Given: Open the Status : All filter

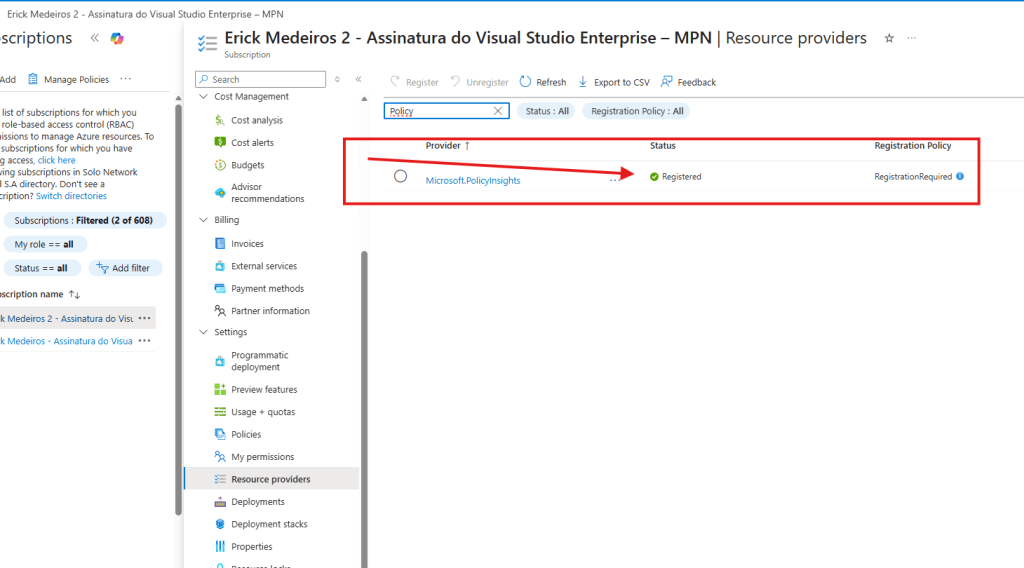Looking at the screenshot, I should point(547,111).
